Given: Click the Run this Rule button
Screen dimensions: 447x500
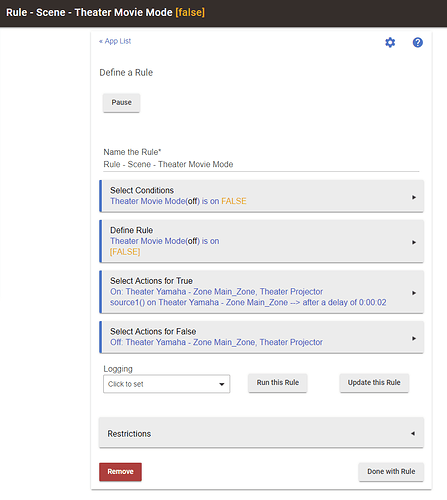Looking at the screenshot, I should point(278,383).
